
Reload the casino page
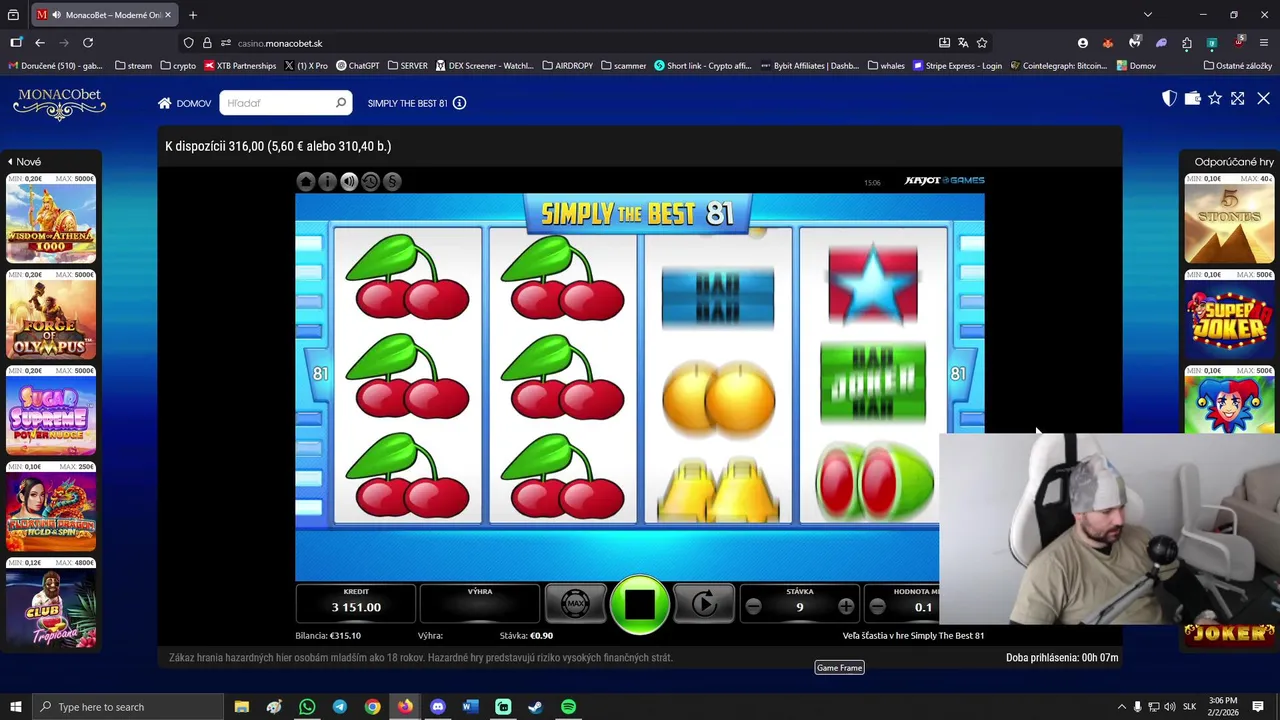click(x=88, y=43)
